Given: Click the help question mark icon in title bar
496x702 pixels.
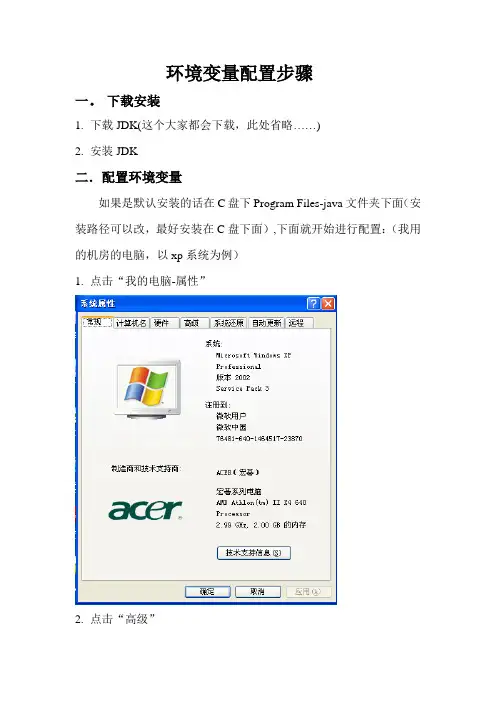Looking at the screenshot, I should pyautogui.click(x=313, y=304).
